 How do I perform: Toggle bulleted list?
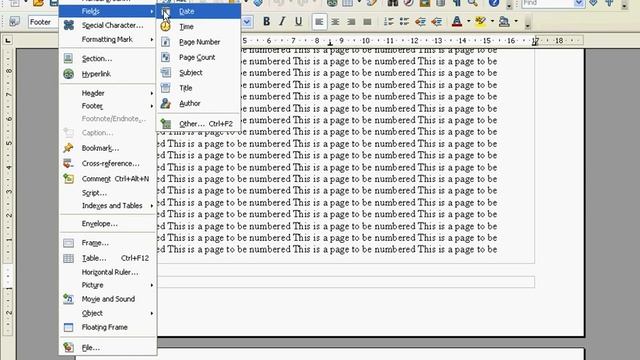click(x=404, y=22)
